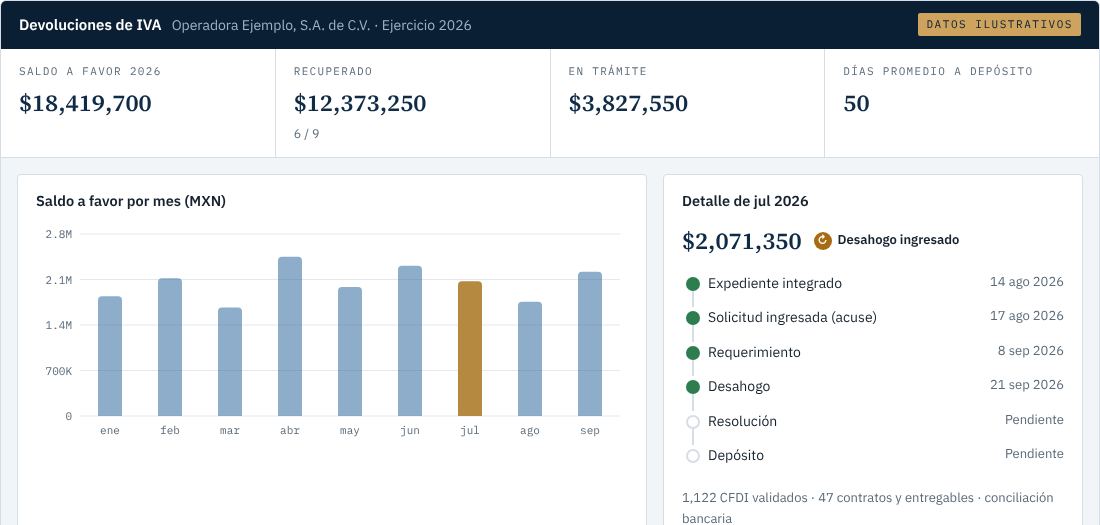Viewport: 1100px width, 525px height.
Task: Click the 700K axis label
Action: (59, 371)
